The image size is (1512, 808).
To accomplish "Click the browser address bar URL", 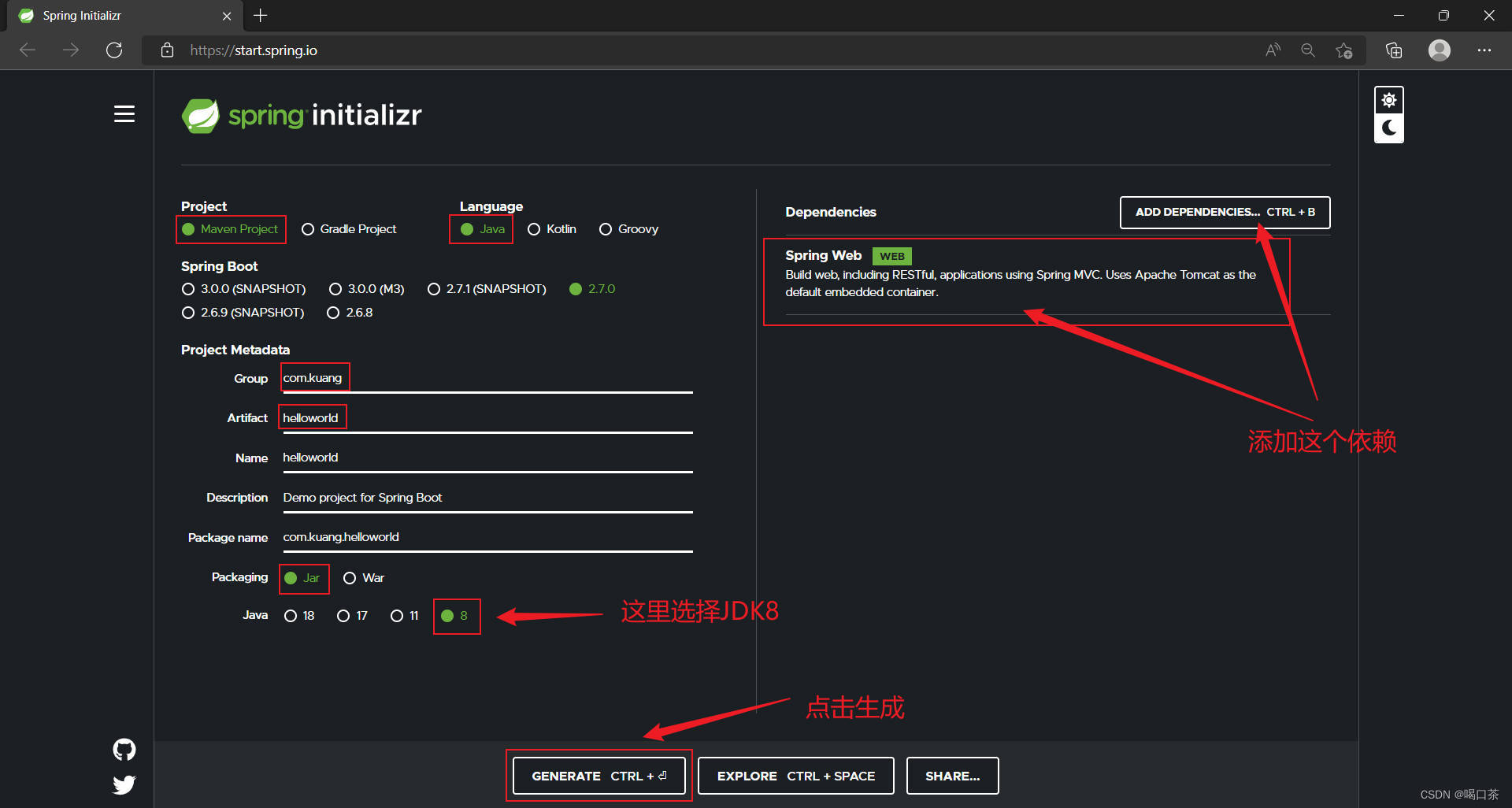I will (x=254, y=50).
